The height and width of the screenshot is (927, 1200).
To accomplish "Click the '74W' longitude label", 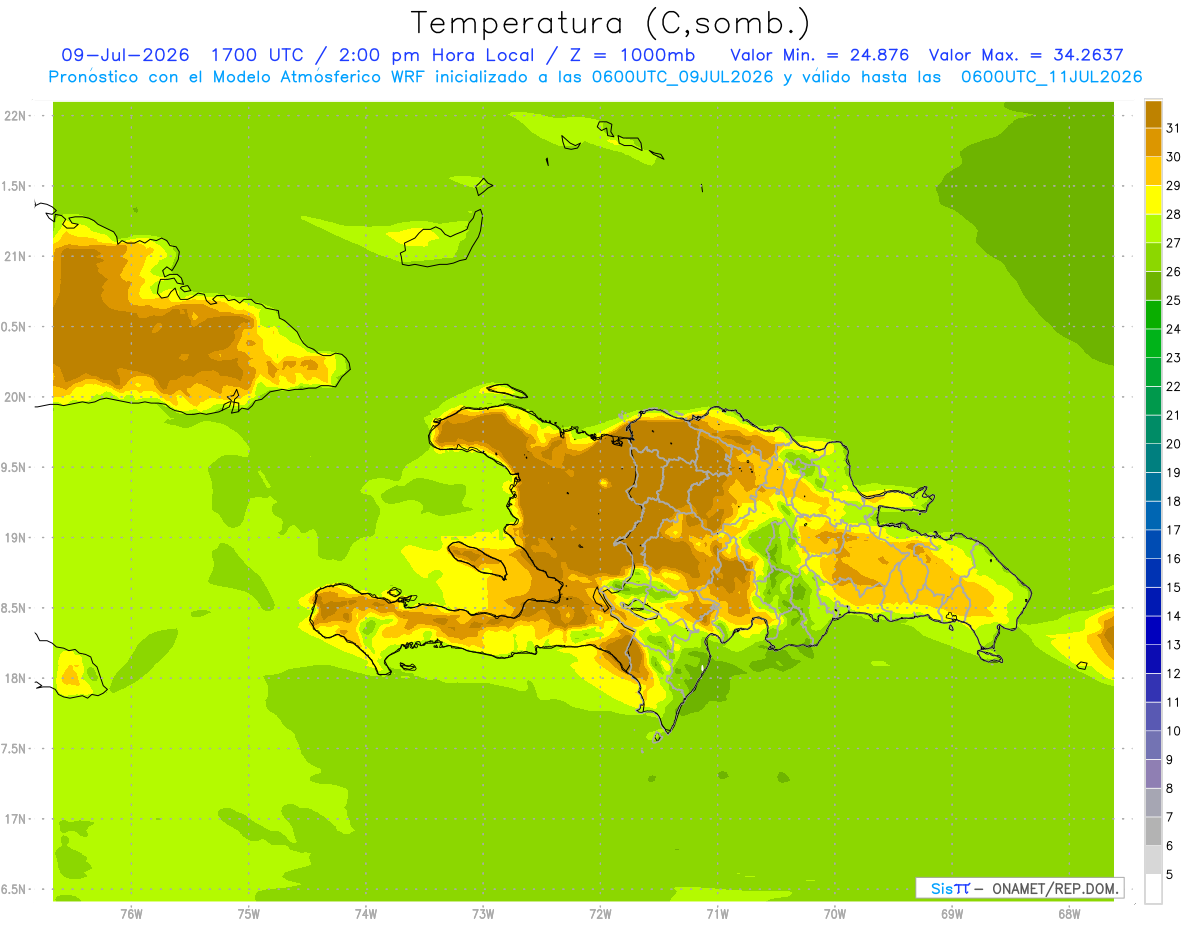I will 366,914.
